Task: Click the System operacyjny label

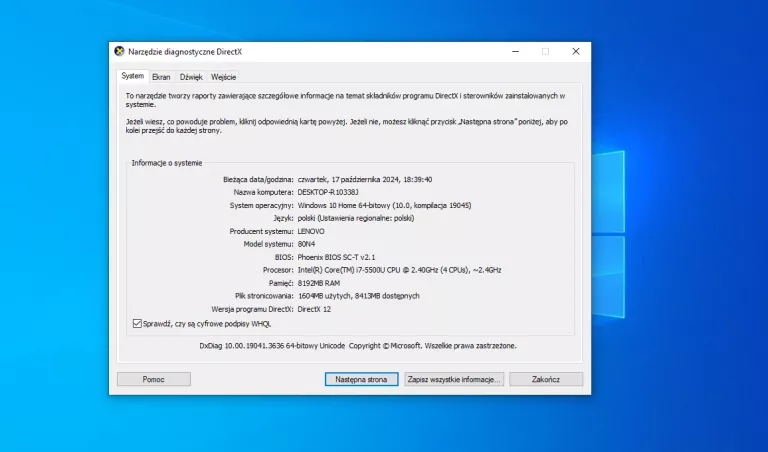Action: coord(262,206)
